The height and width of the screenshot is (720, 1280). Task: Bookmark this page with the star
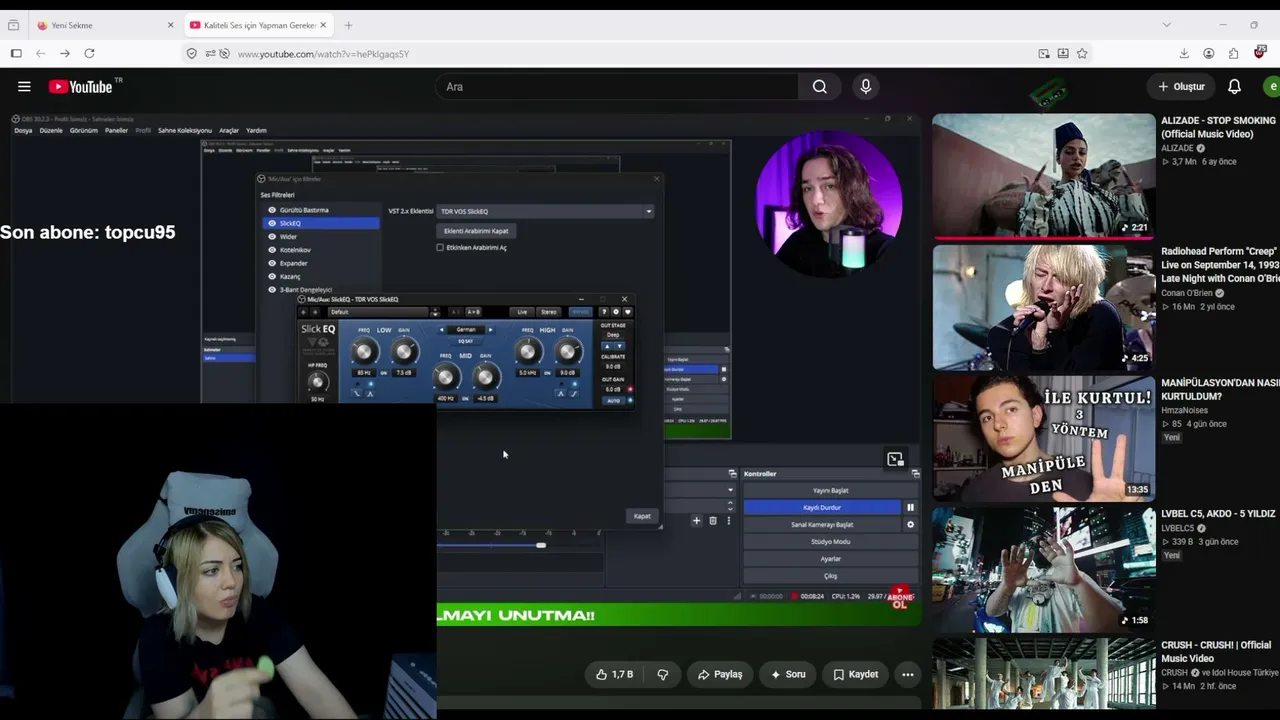[x=1082, y=54]
